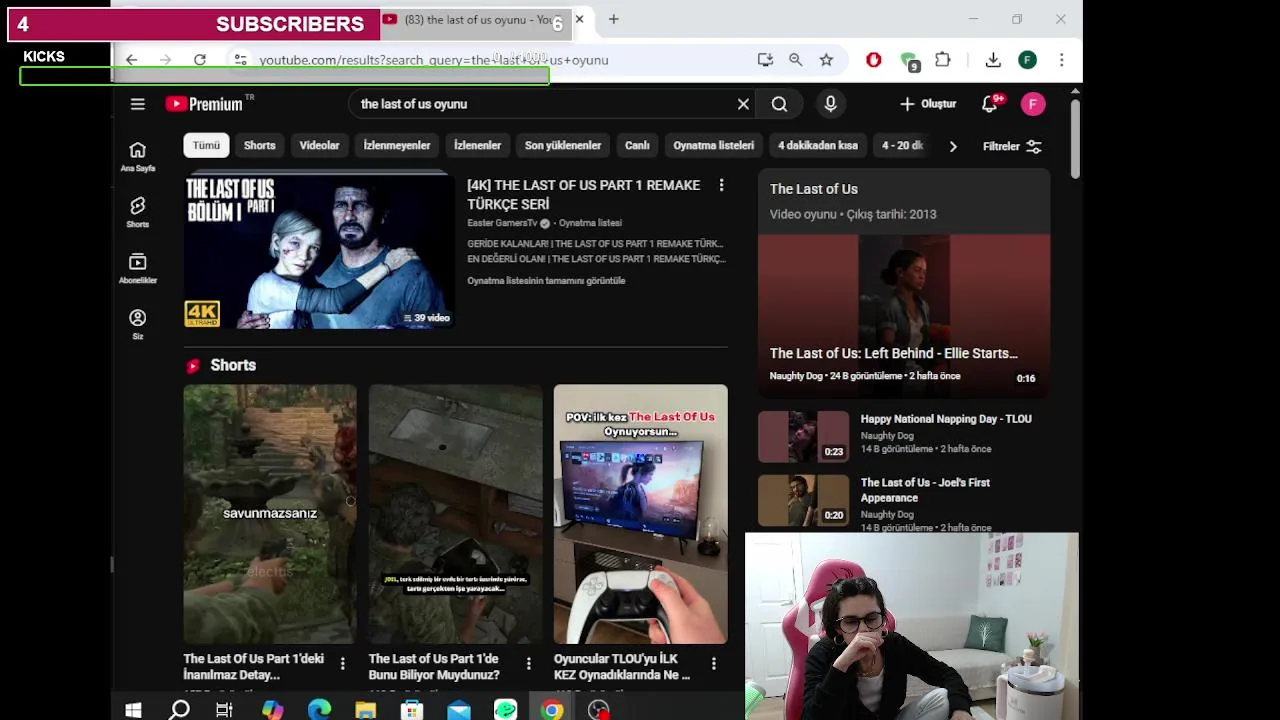Start voice search with the microphone
1280x720 pixels.
830,104
